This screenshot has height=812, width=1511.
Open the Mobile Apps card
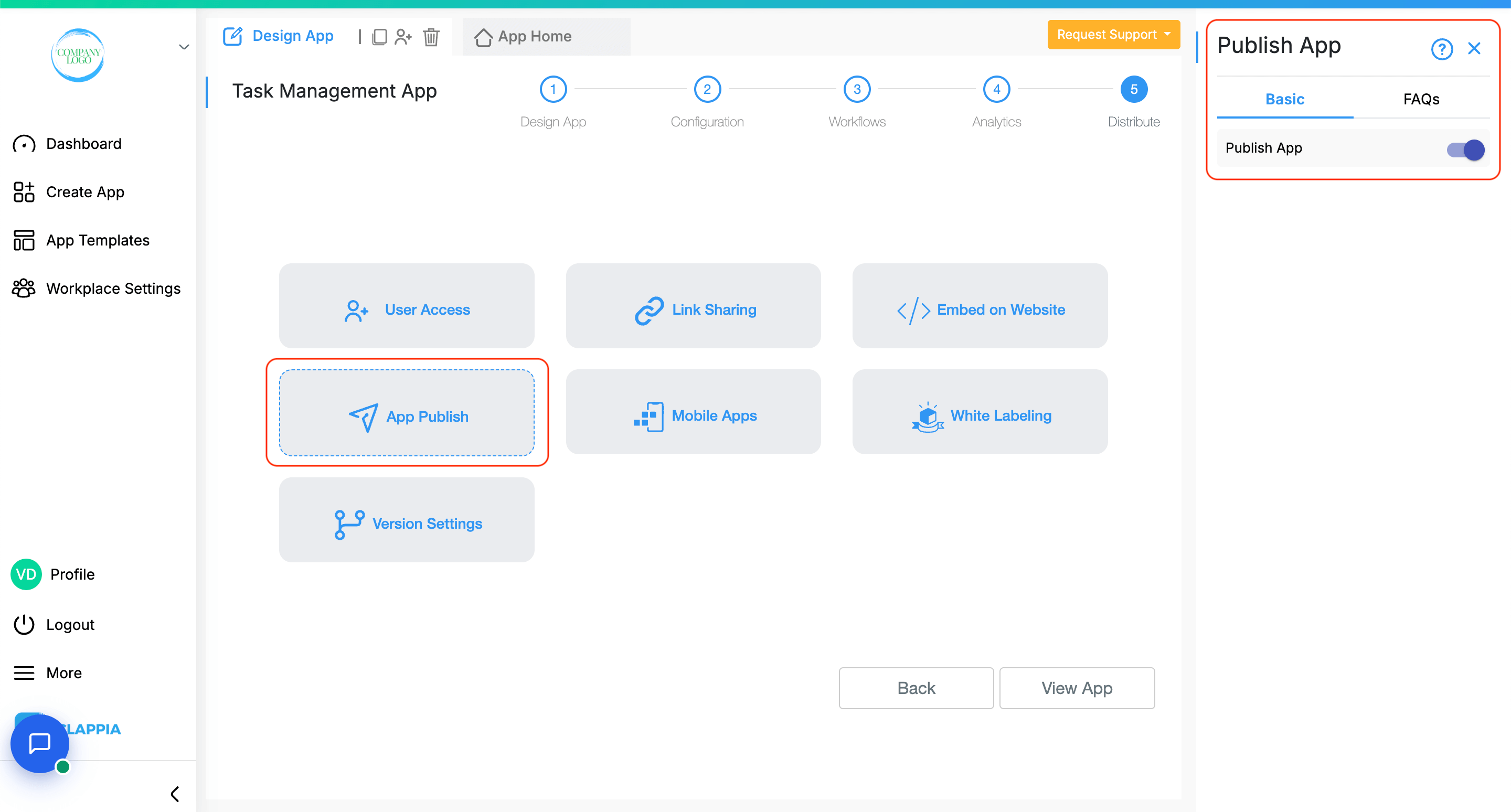pos(693,412)
